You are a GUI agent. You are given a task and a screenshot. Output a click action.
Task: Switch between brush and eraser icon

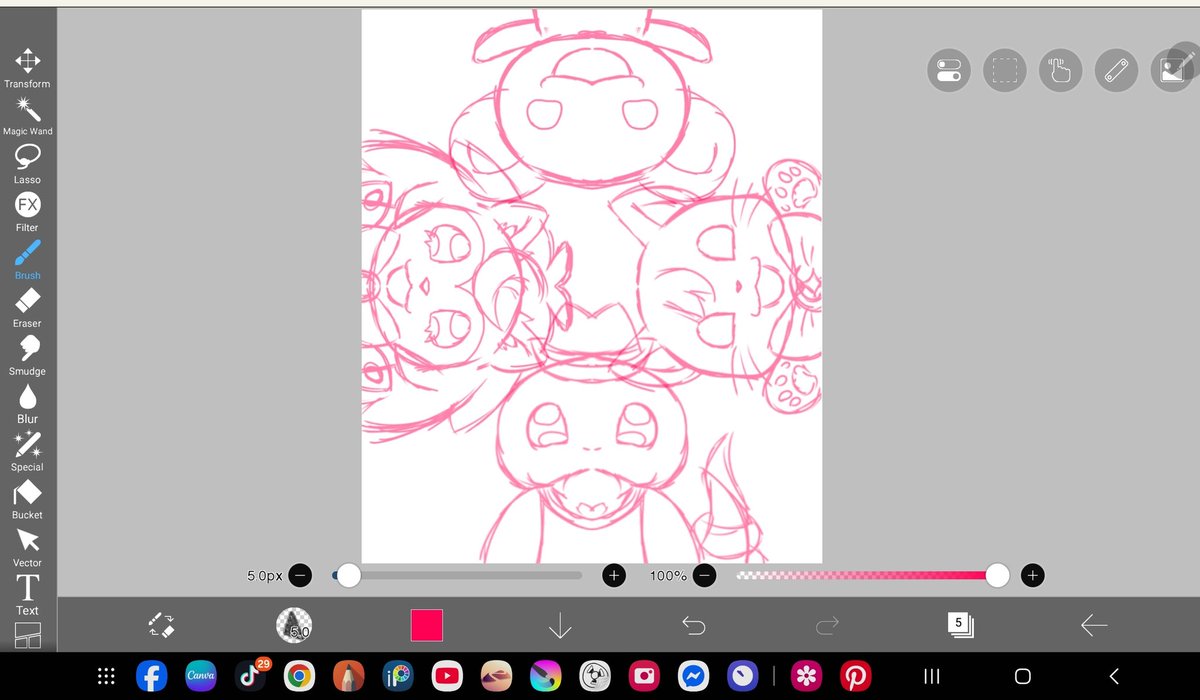click(x=161, y=626)
